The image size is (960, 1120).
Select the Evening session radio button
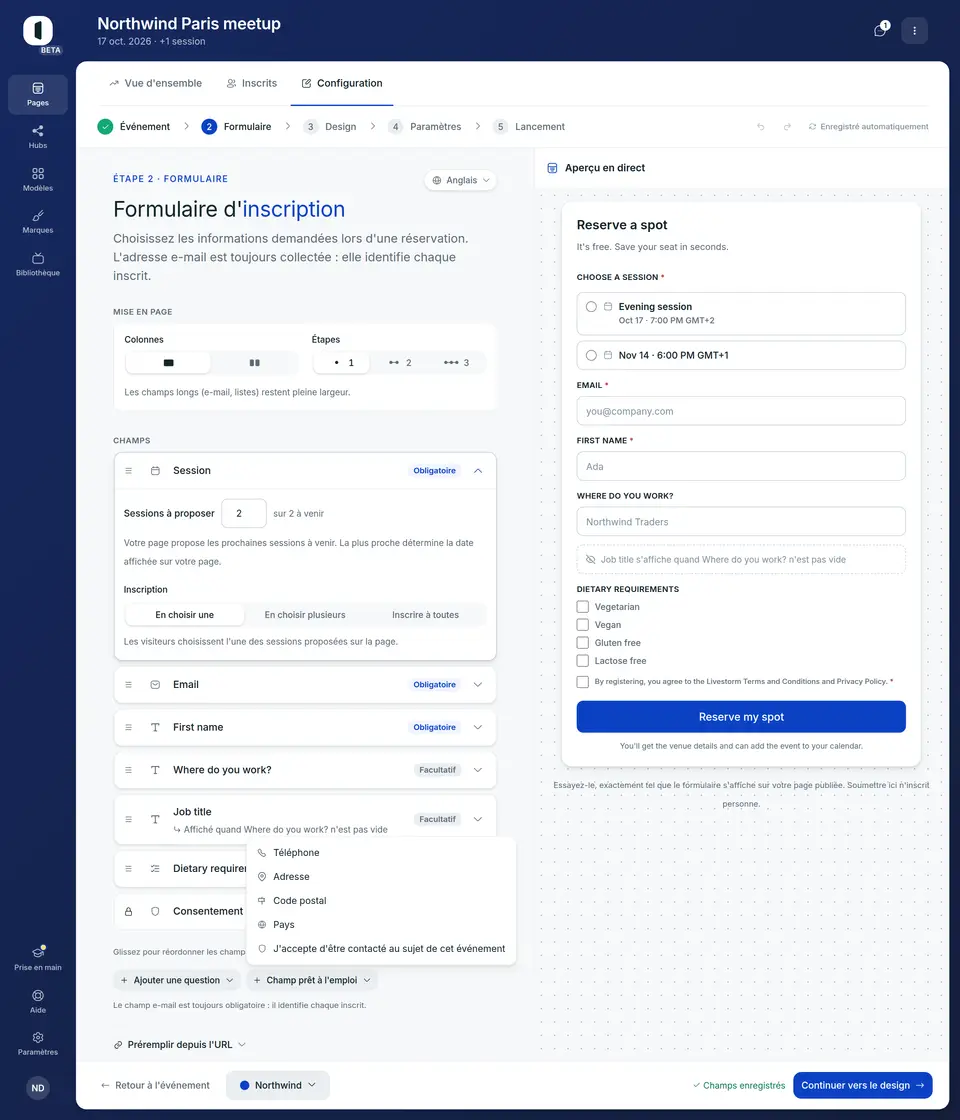[591, 306]
